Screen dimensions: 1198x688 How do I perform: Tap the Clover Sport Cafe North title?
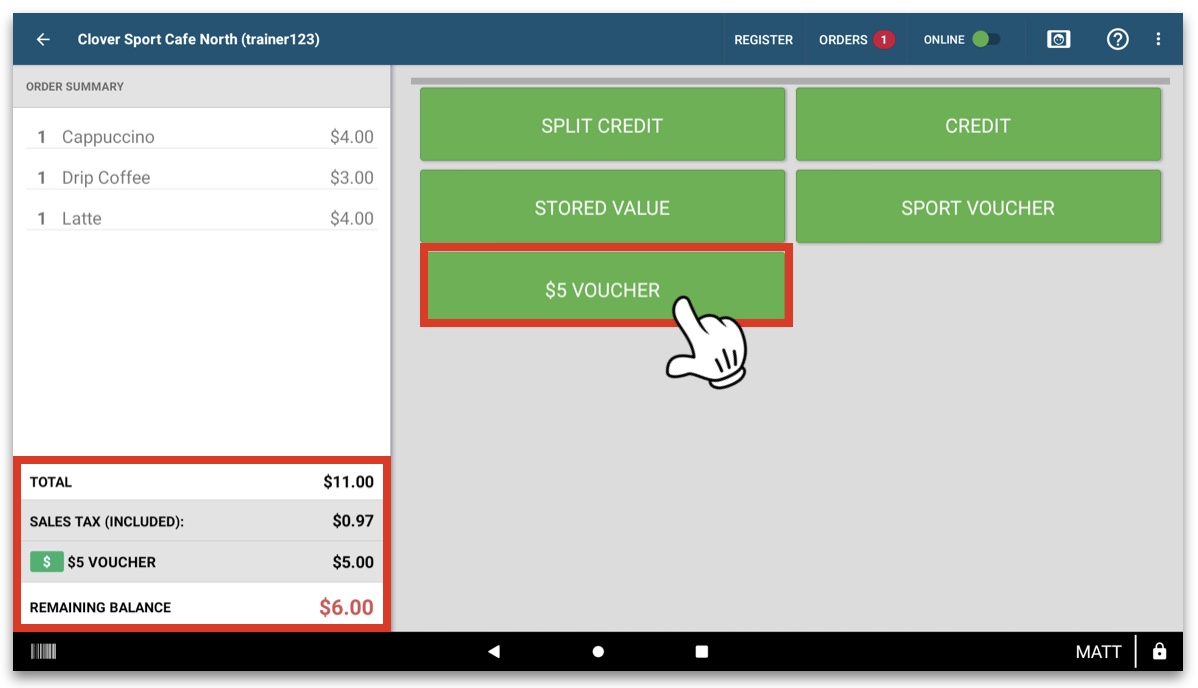tap(199, 39)
